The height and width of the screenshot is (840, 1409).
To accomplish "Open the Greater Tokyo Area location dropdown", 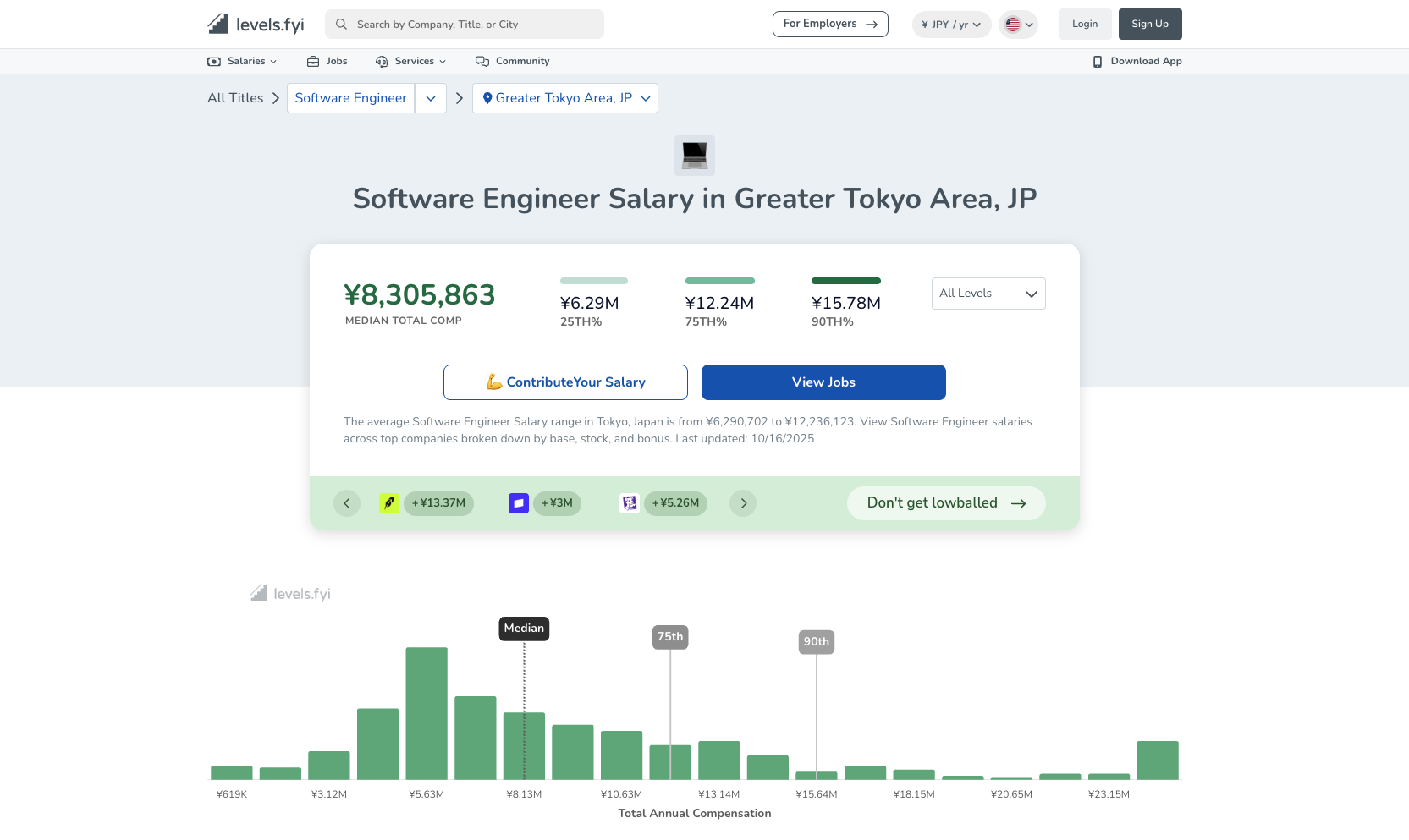I will coord(564,98).
